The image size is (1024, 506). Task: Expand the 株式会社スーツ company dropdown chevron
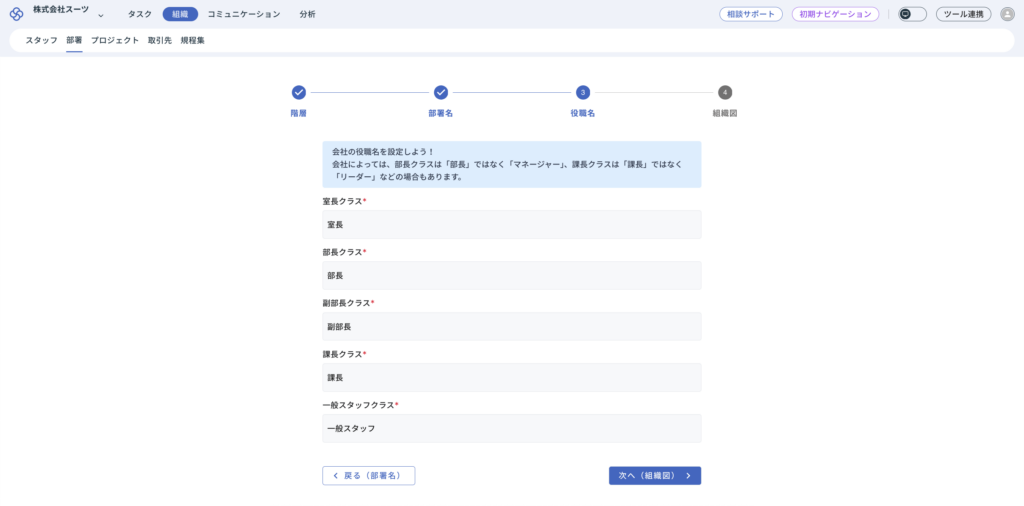coord(101,15)
